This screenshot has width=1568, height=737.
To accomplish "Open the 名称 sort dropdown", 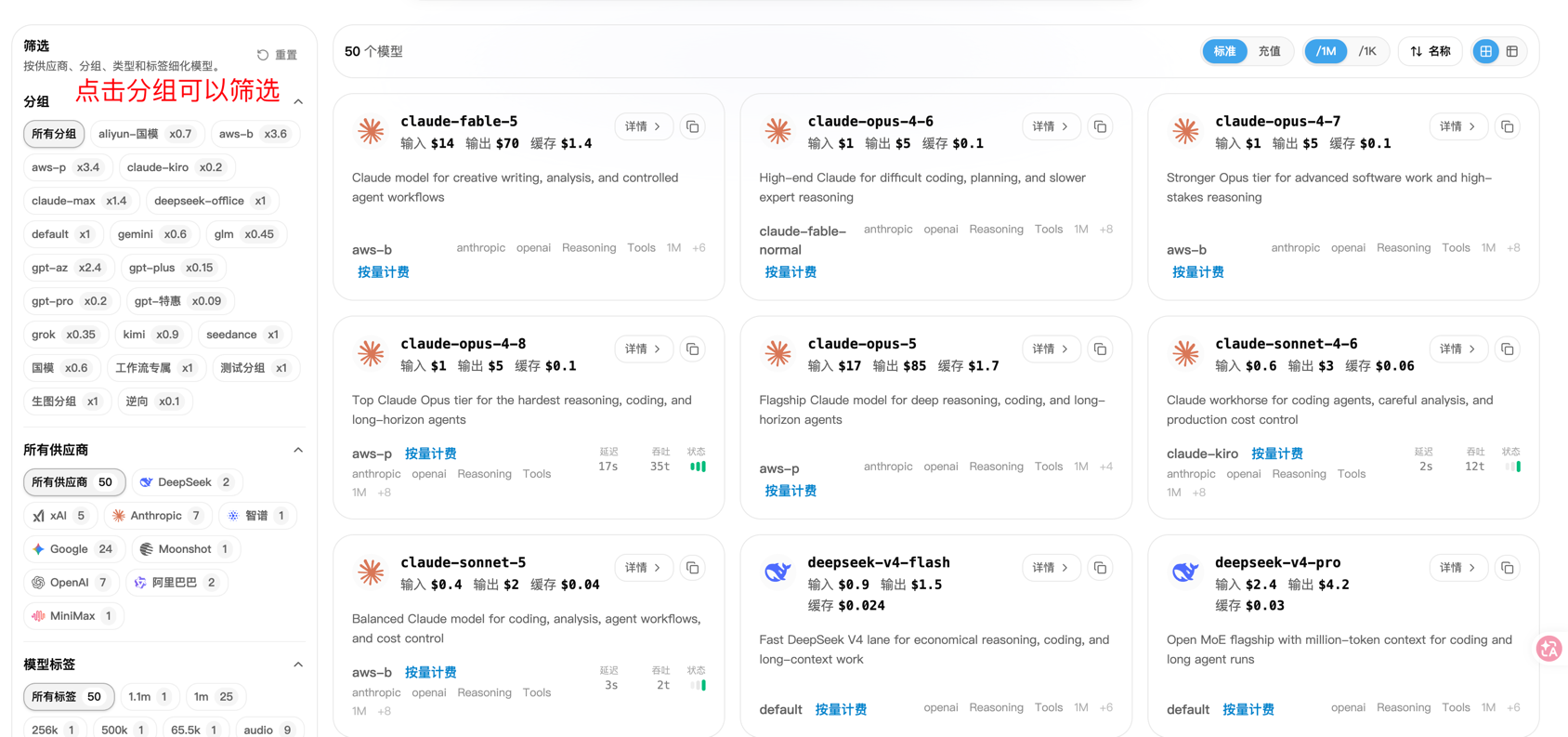I will [1431, 51].
